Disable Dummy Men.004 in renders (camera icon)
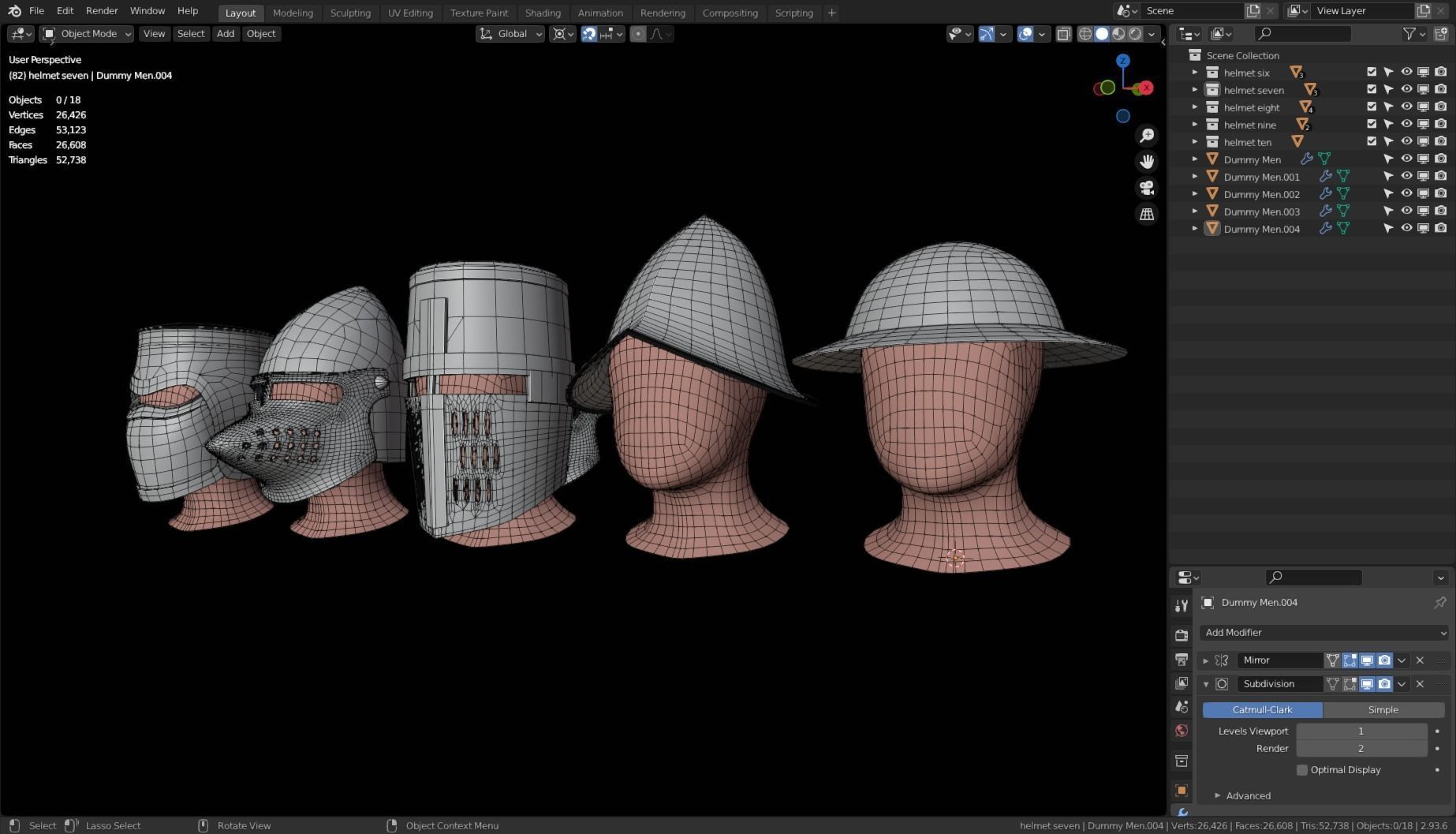Viewport: 1456px width, 834px height. (1441, 228)
